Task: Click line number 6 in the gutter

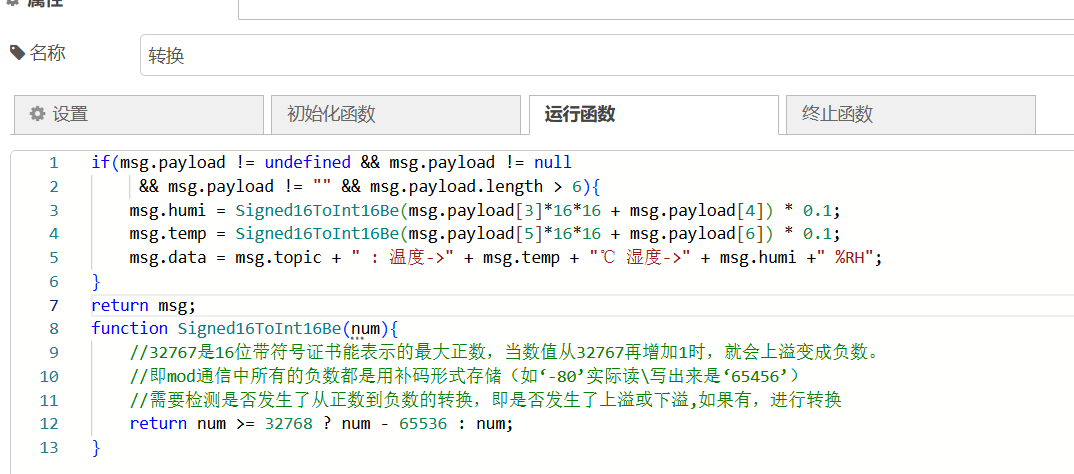Action: [53, 282]
